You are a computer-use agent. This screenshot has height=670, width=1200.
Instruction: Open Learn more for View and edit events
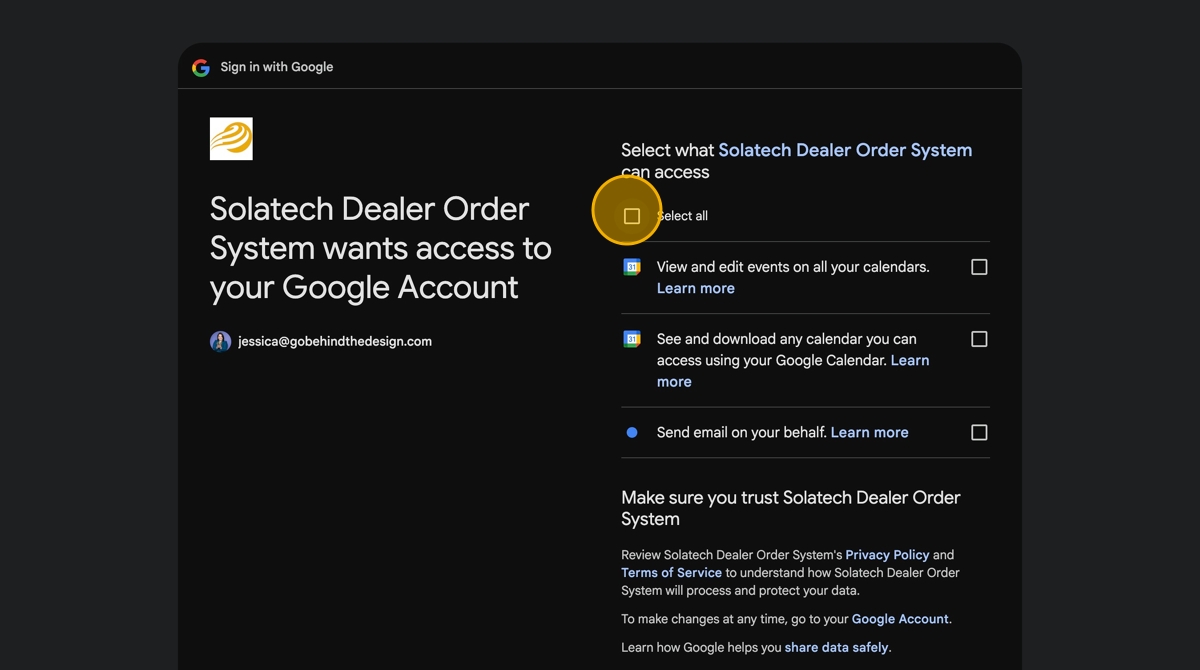click(x=696, y=288)
